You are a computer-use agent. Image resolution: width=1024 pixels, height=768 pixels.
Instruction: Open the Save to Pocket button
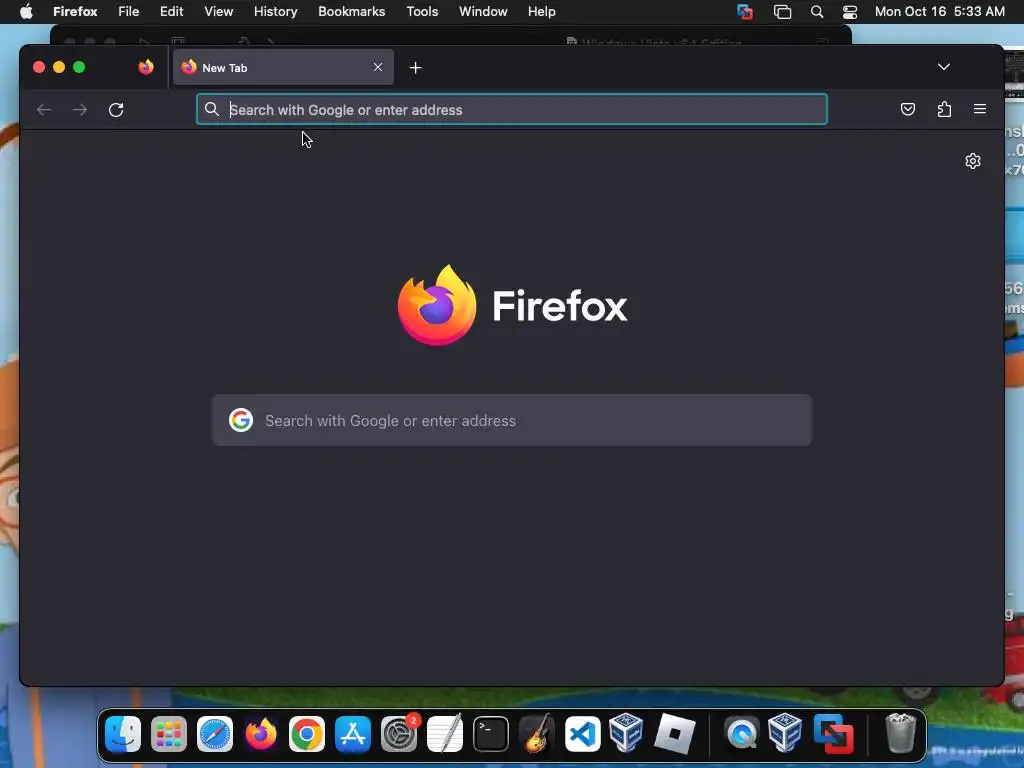[x=908, y=109]
